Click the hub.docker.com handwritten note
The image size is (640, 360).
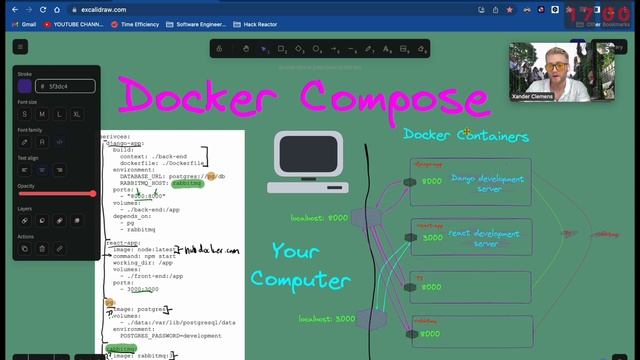click(x=212, y=250)
